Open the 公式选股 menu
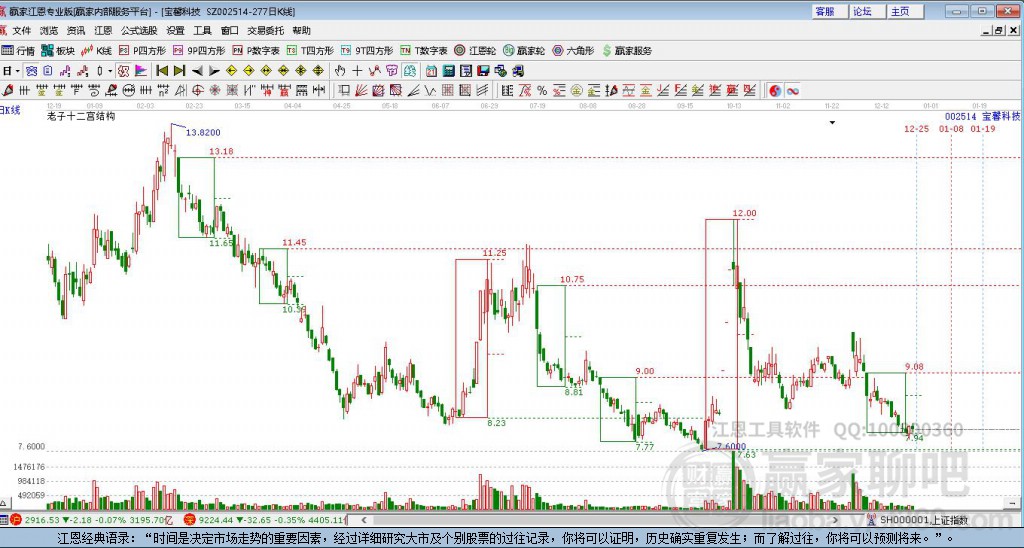Image resolution: width=1024 pixels, height=548 pixels. click(140, 30)
